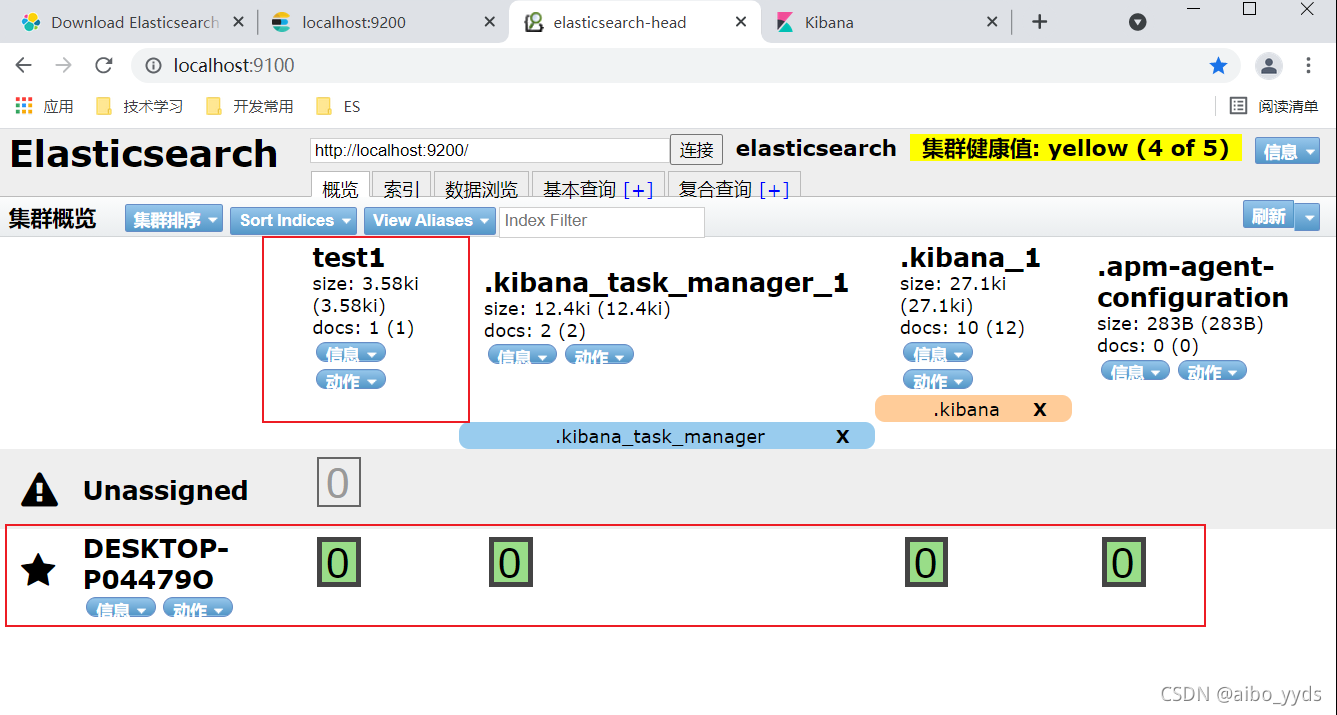Viewport: 1337px width, 715px height.
Task: Open the Chrome profile avatar
Action: click(x=1269, y=66)
